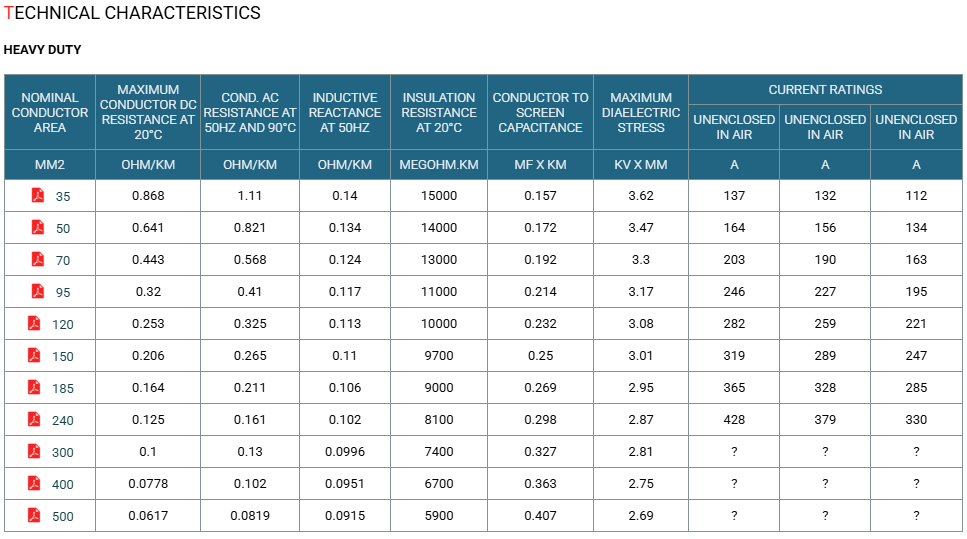
Task: Open the PDF icon for 150 mm2
Action: [34, 356]
